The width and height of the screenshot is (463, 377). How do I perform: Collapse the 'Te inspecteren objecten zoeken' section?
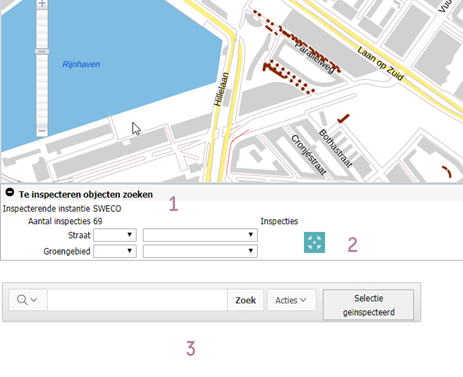[10, 192]
